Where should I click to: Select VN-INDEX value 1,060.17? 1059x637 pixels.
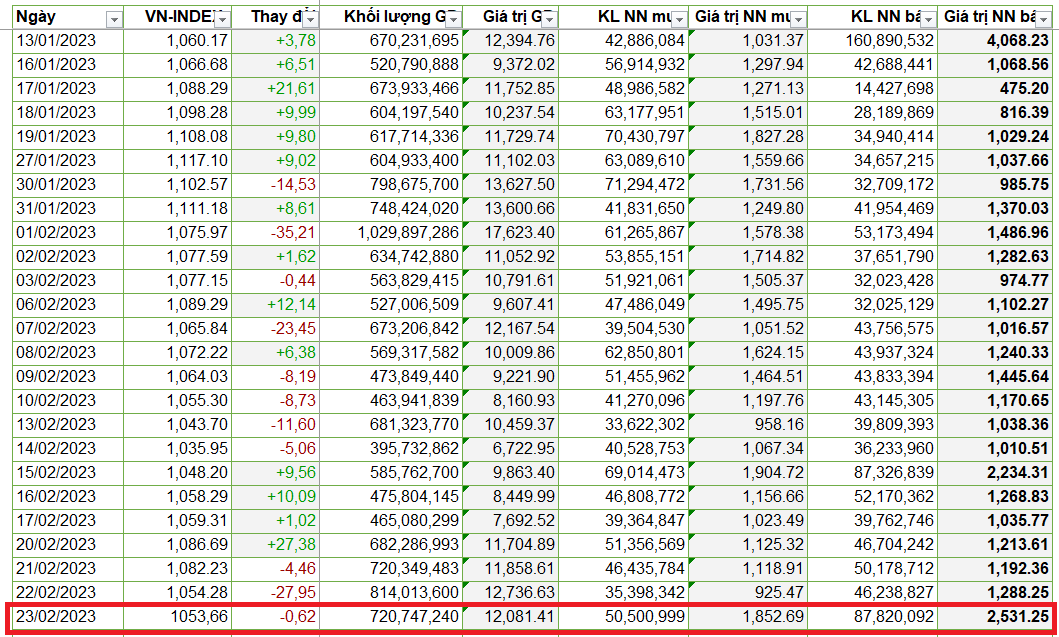click(178, 41)
